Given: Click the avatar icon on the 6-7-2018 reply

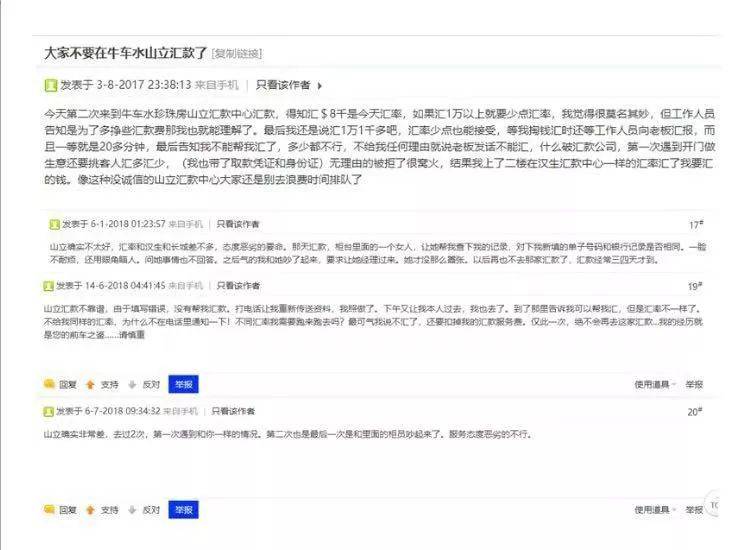Looking at the screenshot, I should click(x=48, y=411).
